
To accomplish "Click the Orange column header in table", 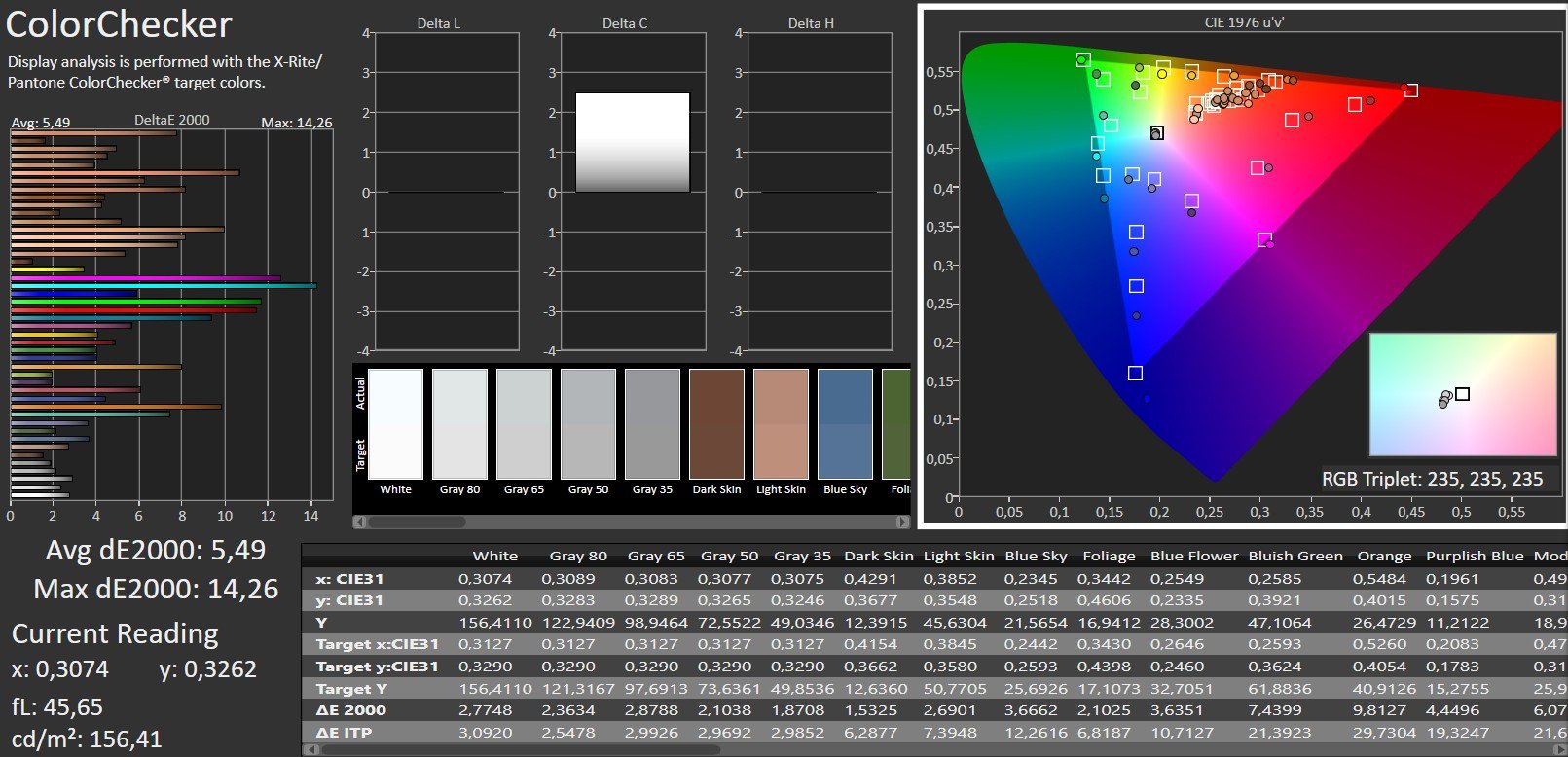I will coord(1384,557).
